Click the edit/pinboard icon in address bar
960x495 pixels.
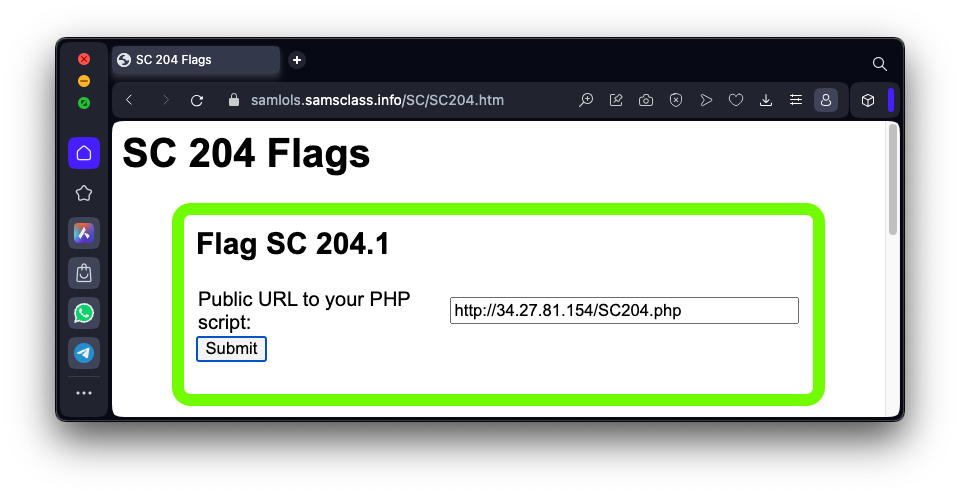click(616, 100)
